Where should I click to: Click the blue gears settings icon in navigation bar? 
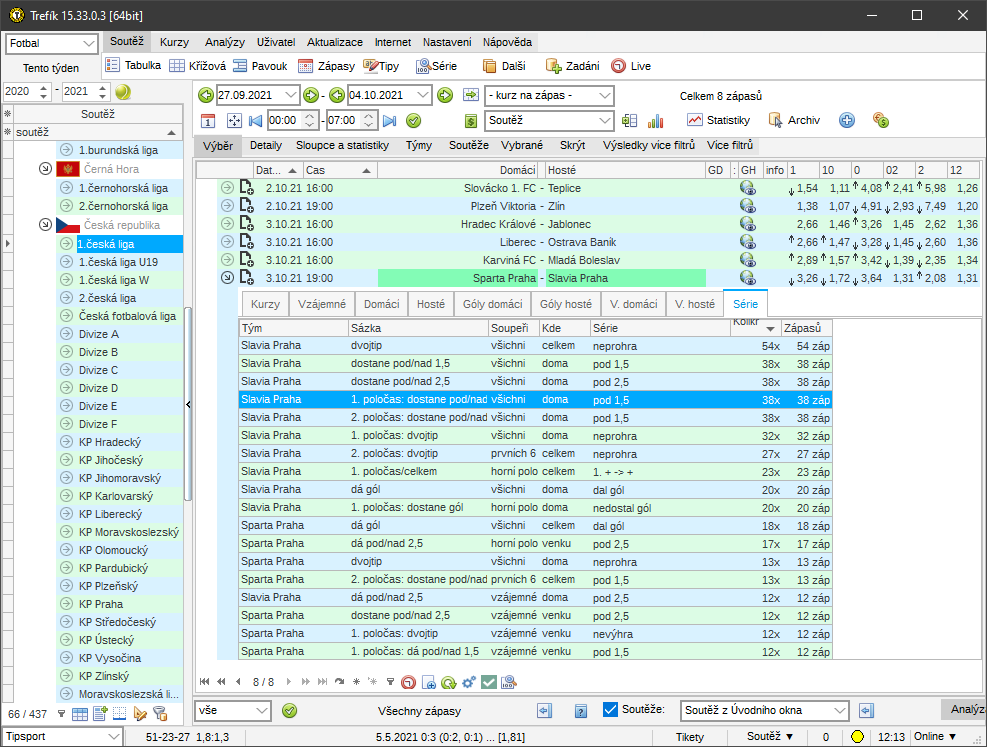[468, 682]
